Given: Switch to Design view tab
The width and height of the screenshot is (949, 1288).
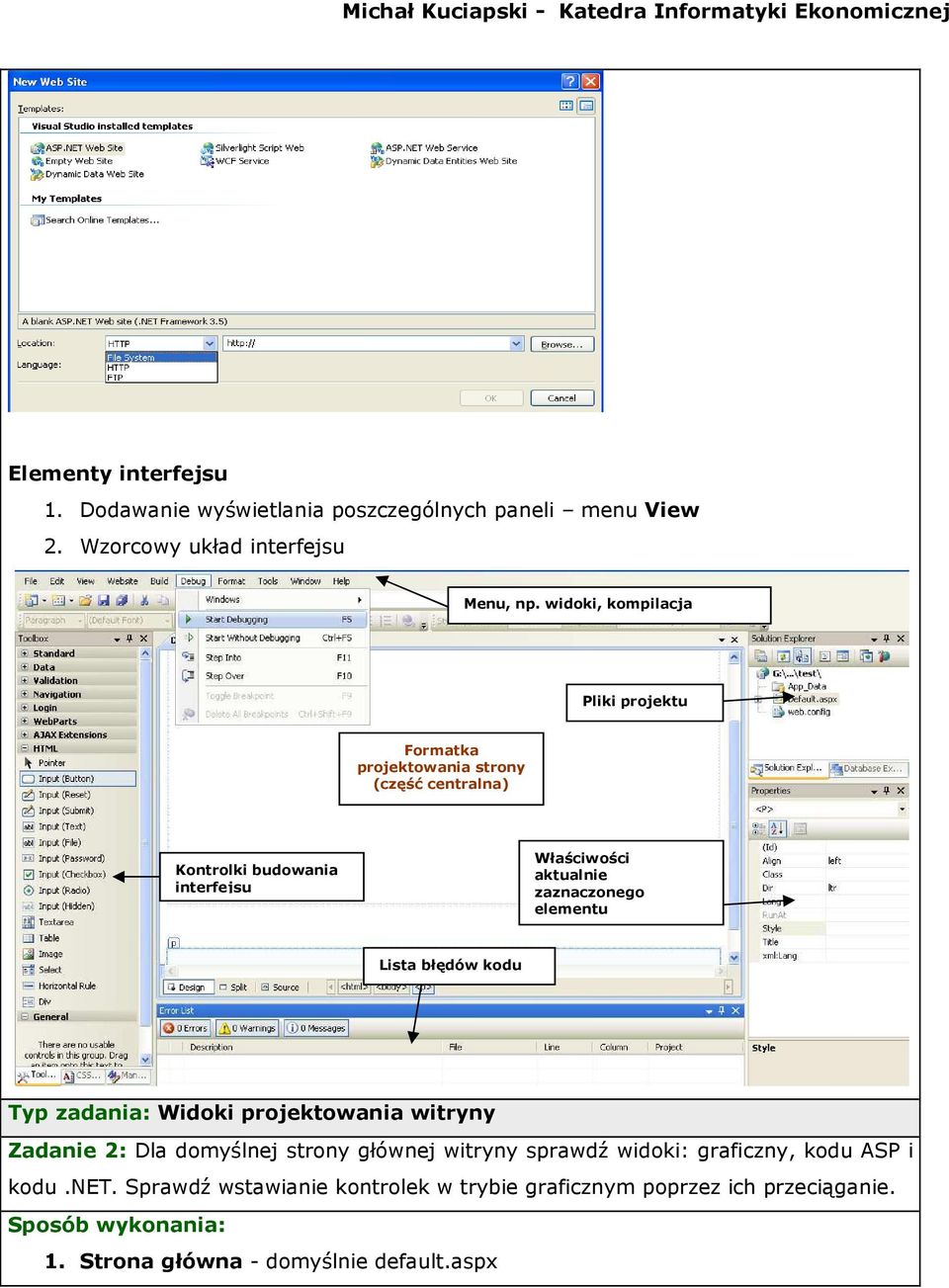Looking at the screenshot, I should [187, 987].
